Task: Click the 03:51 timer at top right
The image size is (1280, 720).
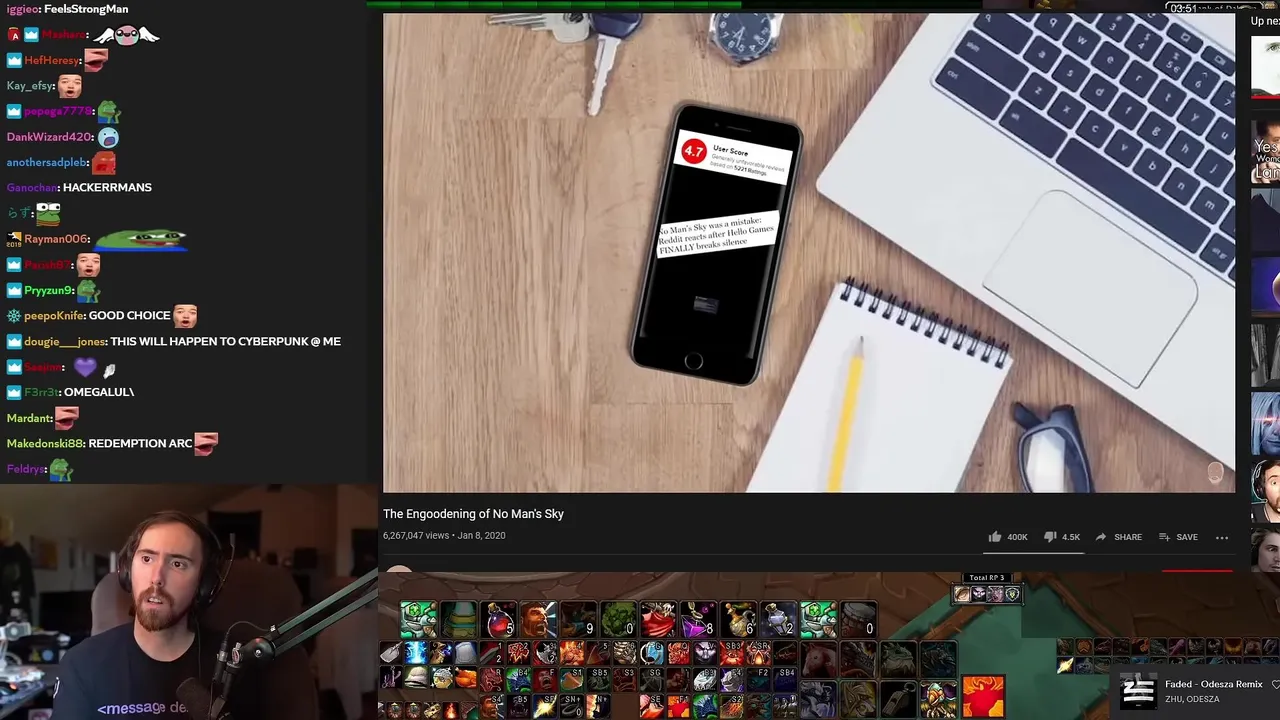Action: point(1183,8)
